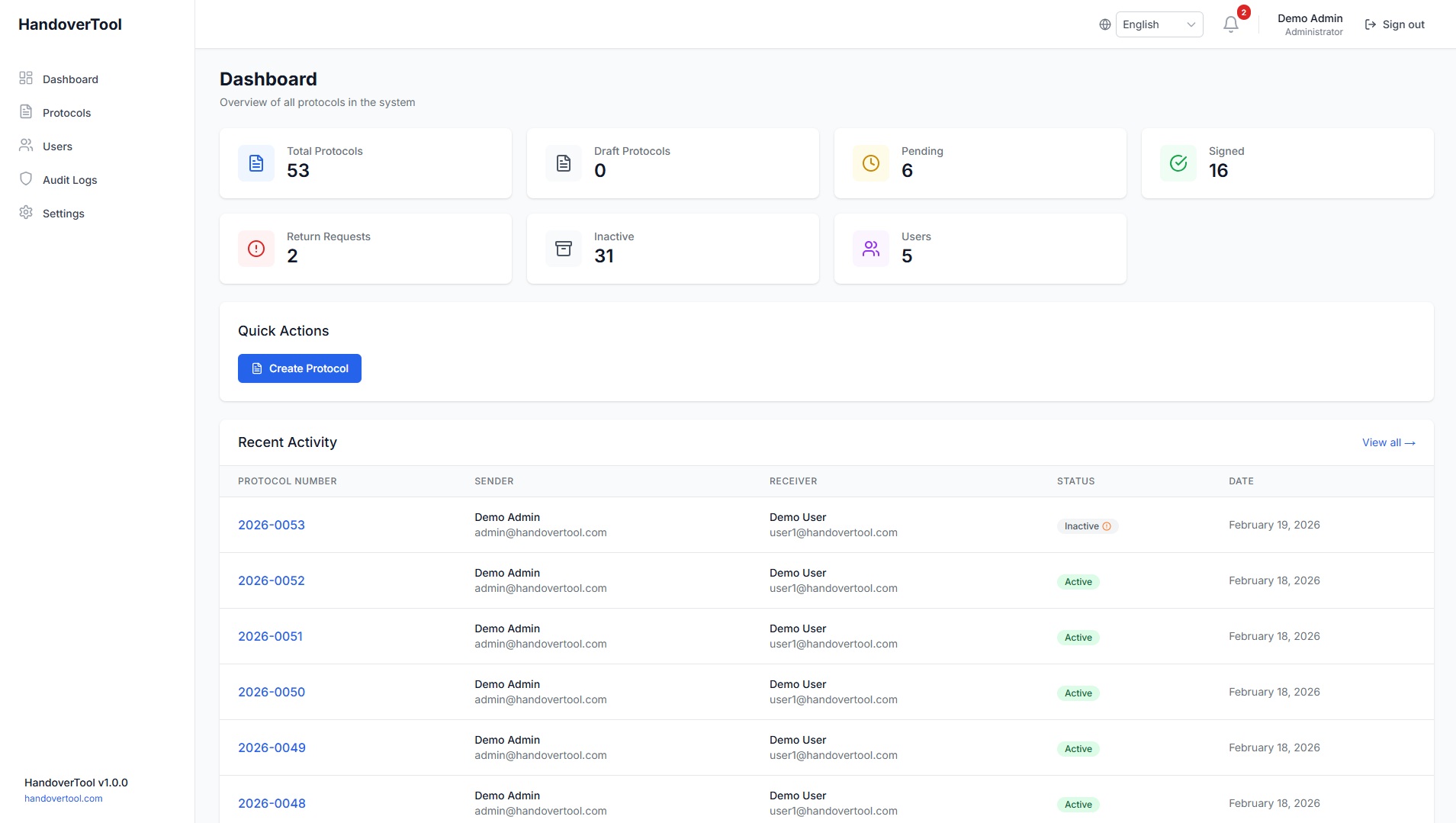Open protocol 2026-0049
The height and width of the screenshot is (823, 1456).
point(272,747)
